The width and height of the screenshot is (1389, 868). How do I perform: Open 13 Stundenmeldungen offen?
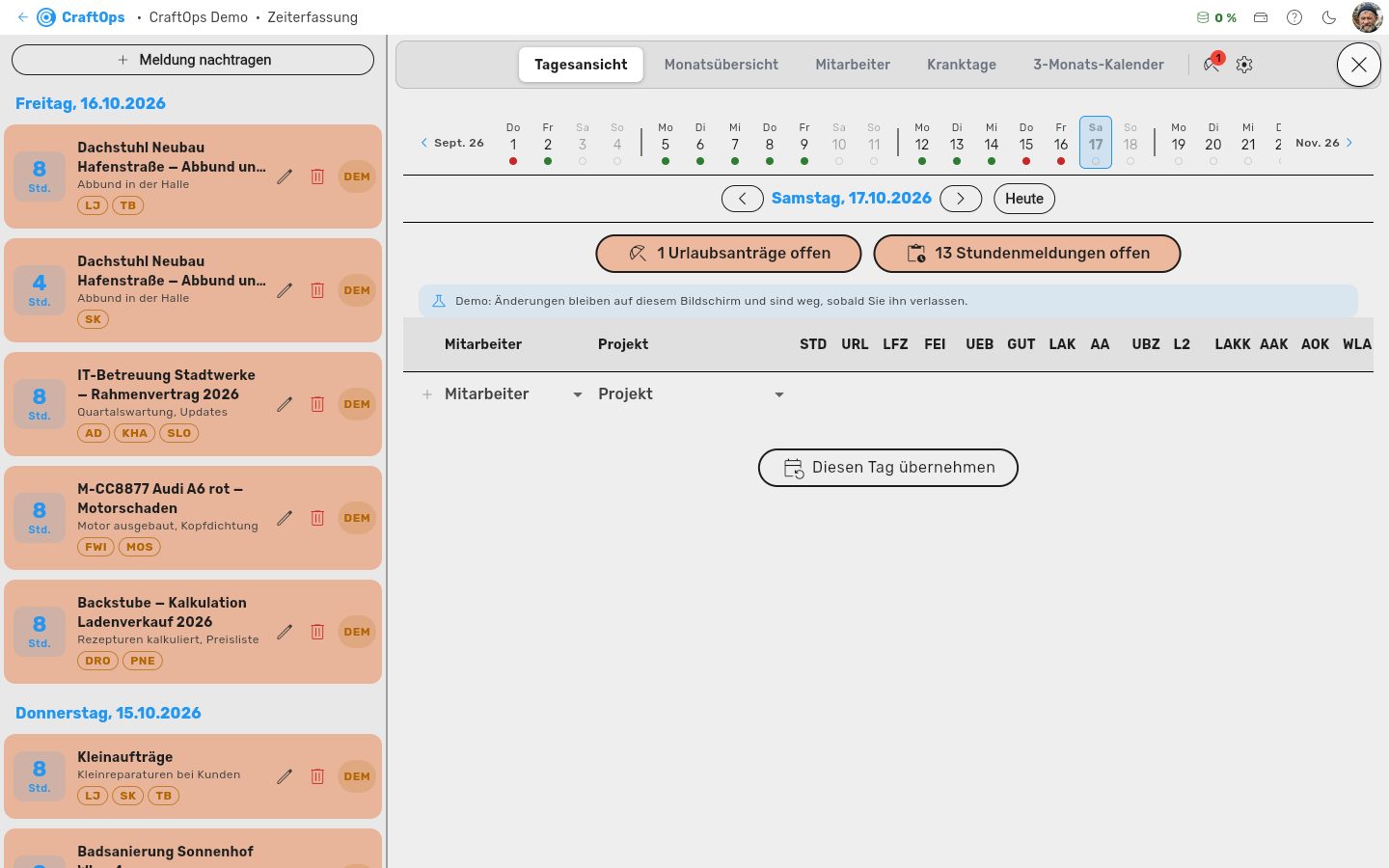tap(1027, 254)
